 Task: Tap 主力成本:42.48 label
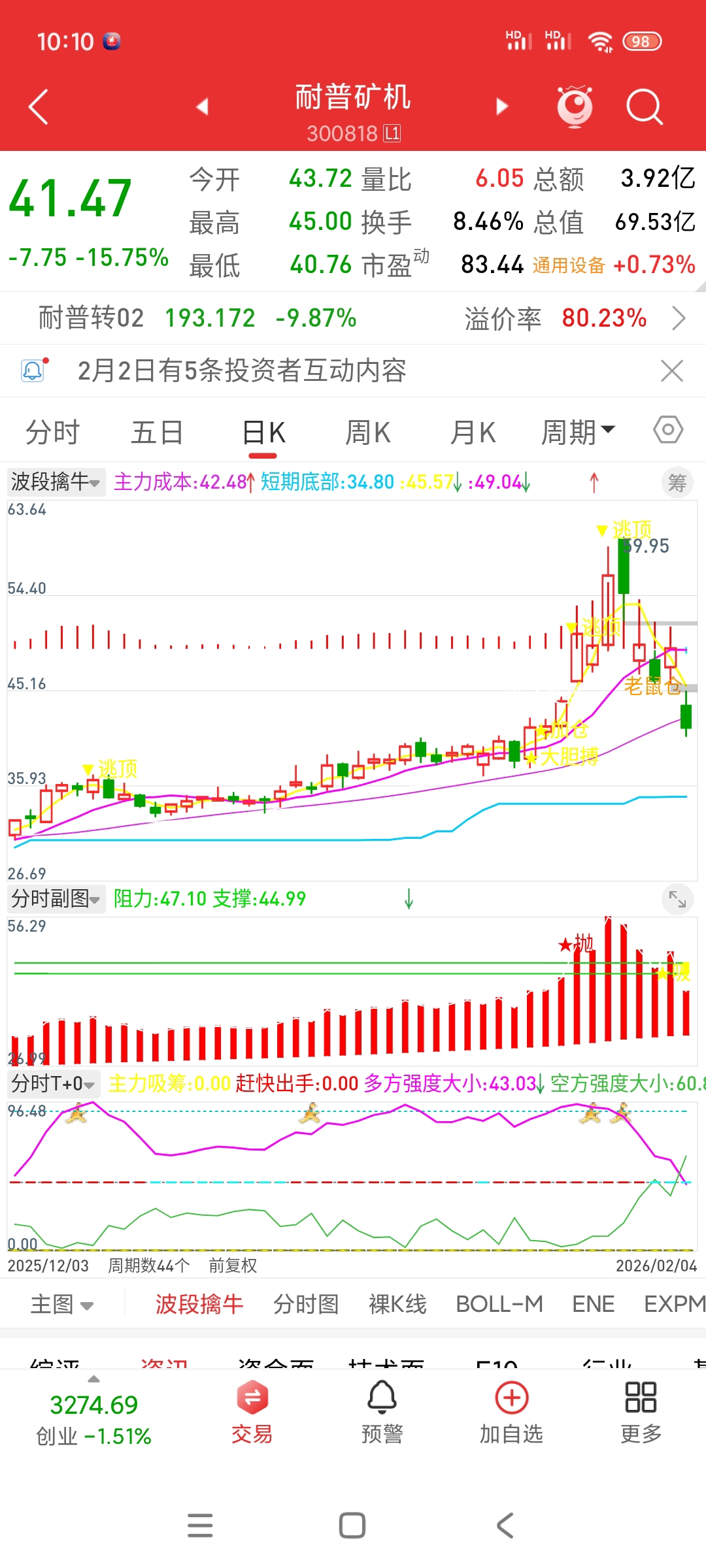(180, 482)
